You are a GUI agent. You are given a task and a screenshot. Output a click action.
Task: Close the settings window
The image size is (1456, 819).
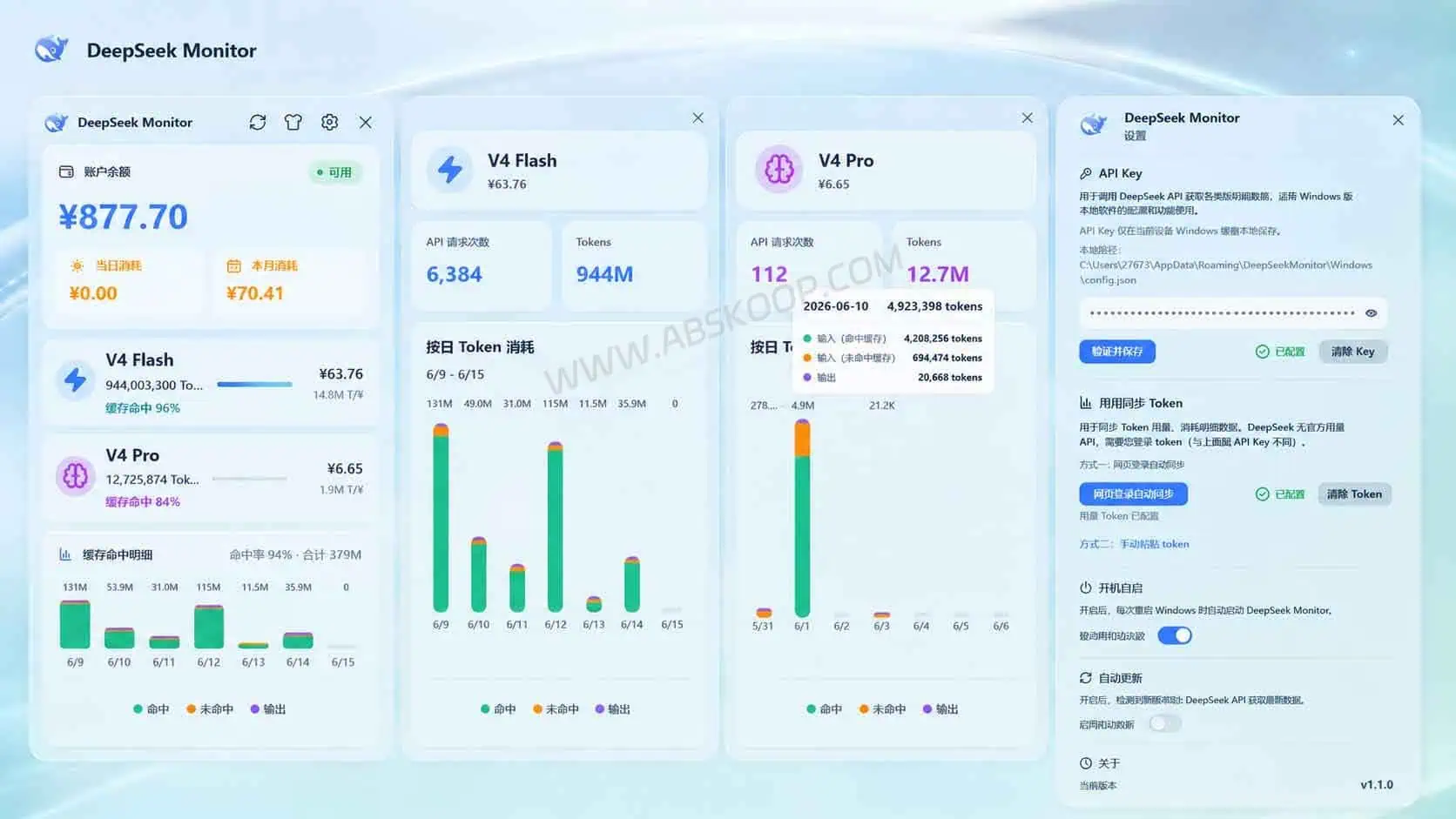point(1399,120)
